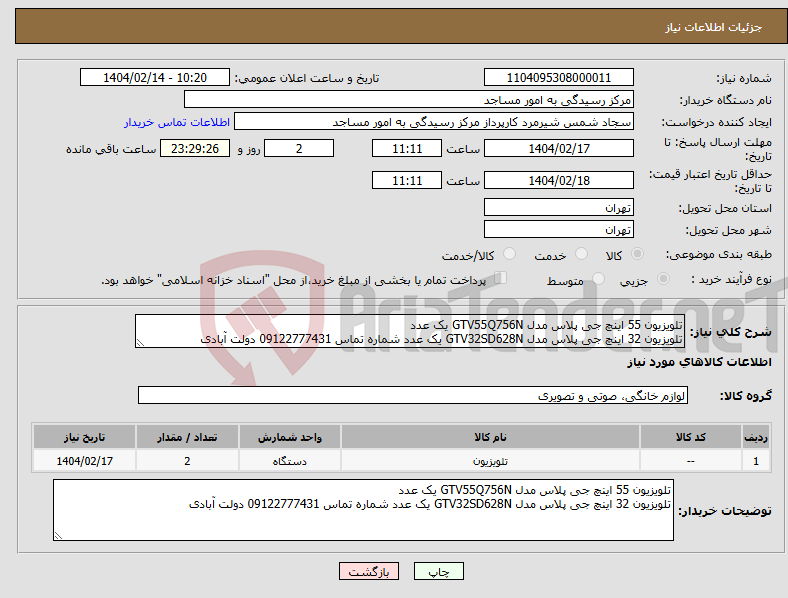
Task: Click the response deadline date 1404/02/17 field
Action: pyautogui.click(x=558, y=148)
